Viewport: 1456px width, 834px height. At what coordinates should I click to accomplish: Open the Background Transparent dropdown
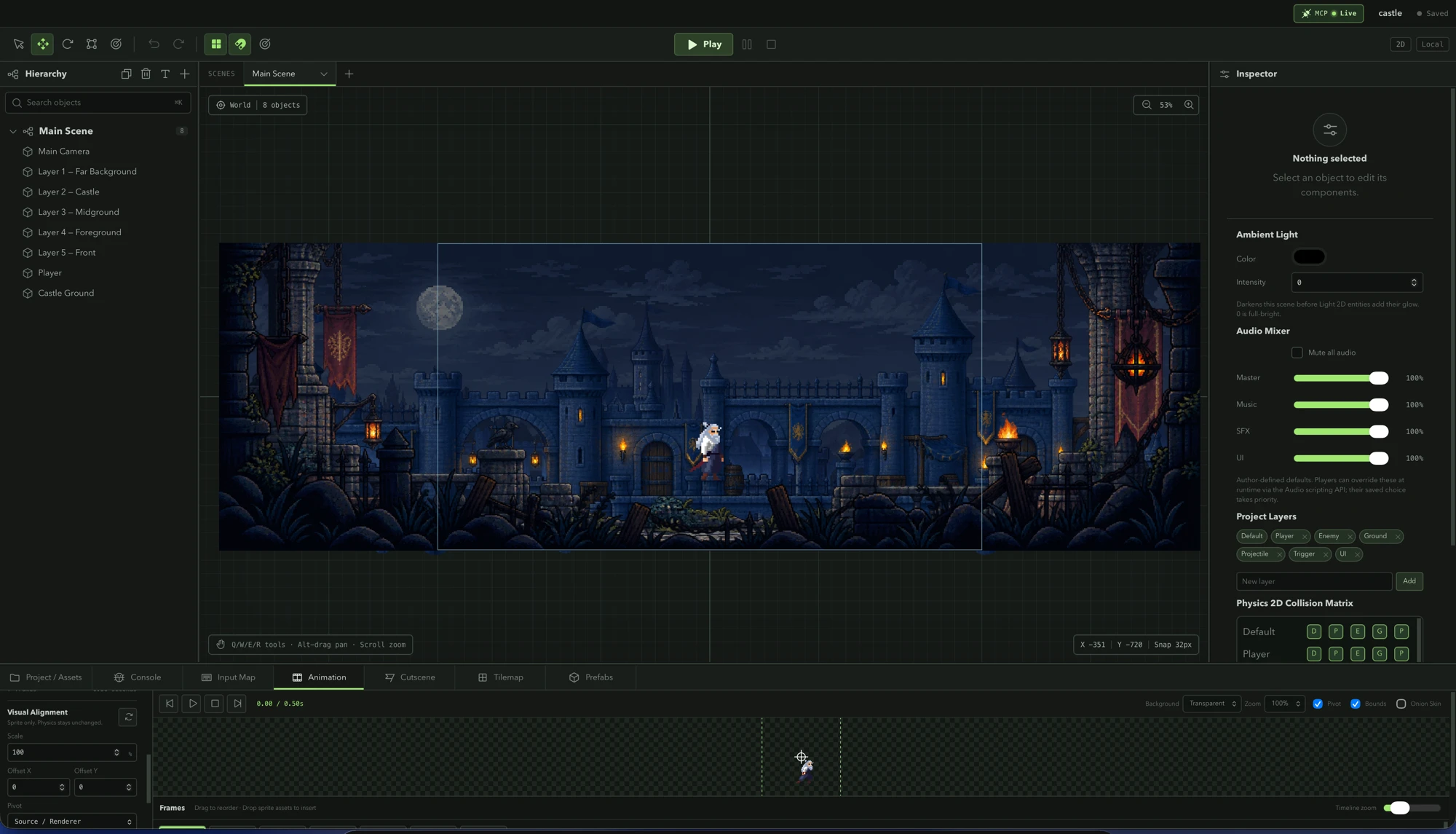[1211, 704]
